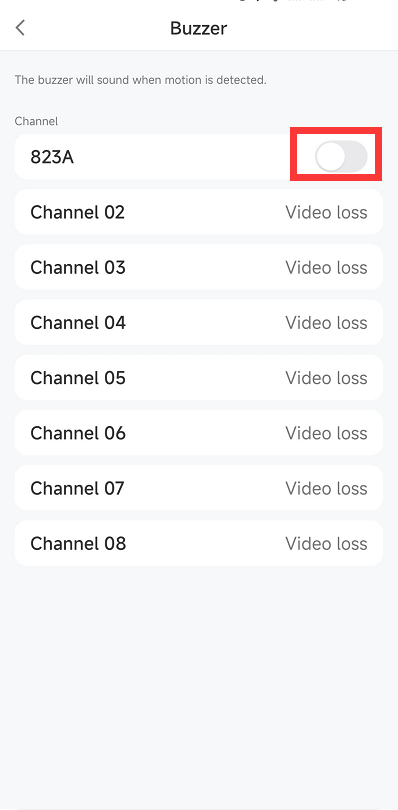Screen dimensions: 398x810
Task: Enable the buzzer toggle for 823A
Action: click(341, 157)
